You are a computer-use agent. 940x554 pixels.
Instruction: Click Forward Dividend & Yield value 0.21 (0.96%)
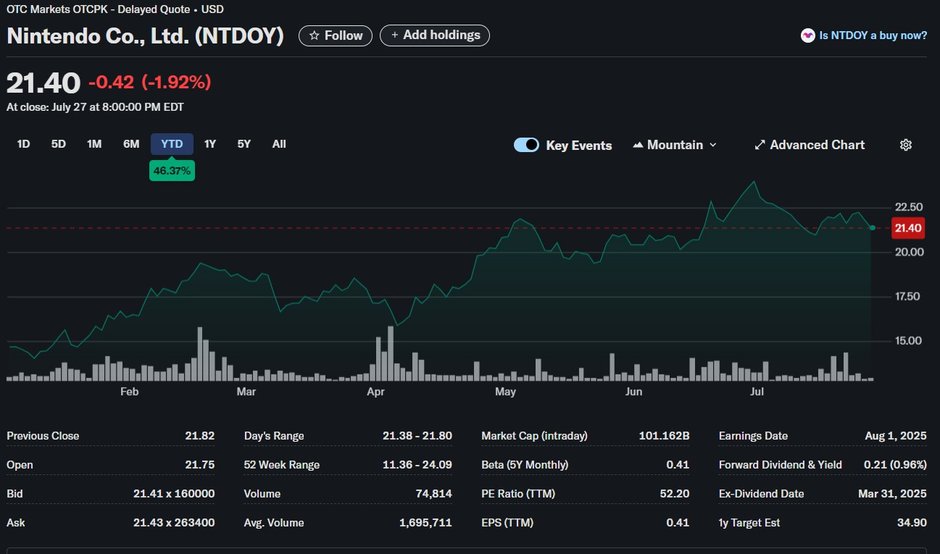click(895, 465)
